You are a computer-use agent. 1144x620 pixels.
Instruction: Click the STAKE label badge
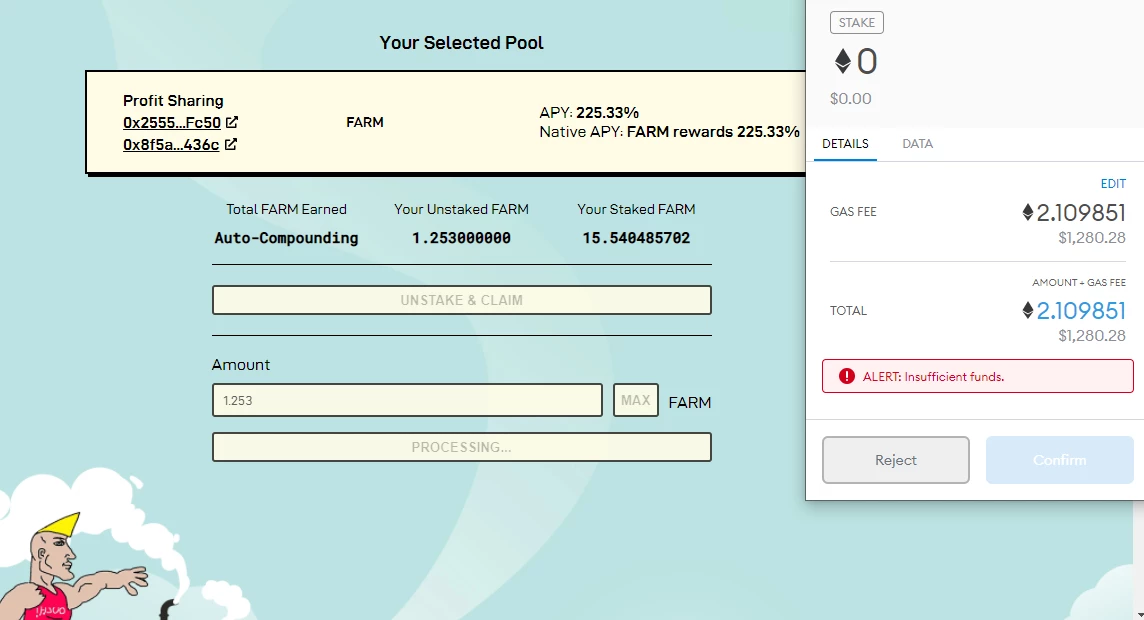[x=857, y=23]
